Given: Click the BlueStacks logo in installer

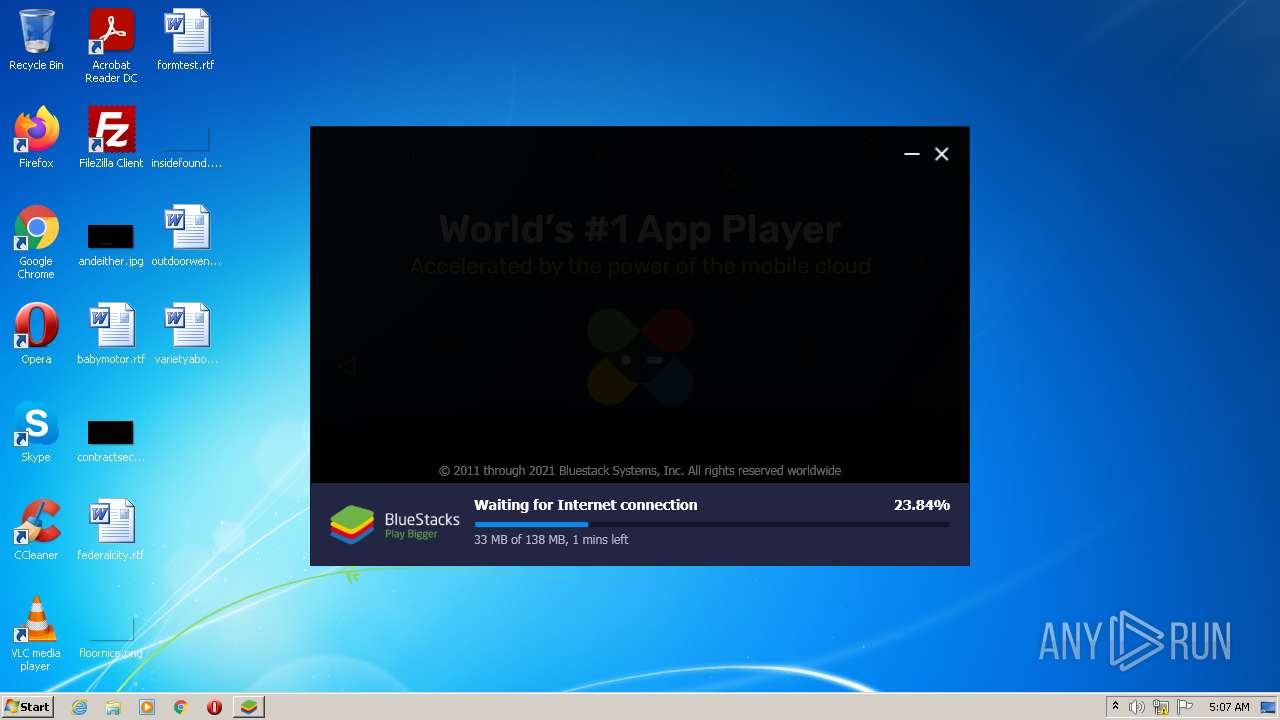Looking at the screenshot, I should (x=395, y=524).
